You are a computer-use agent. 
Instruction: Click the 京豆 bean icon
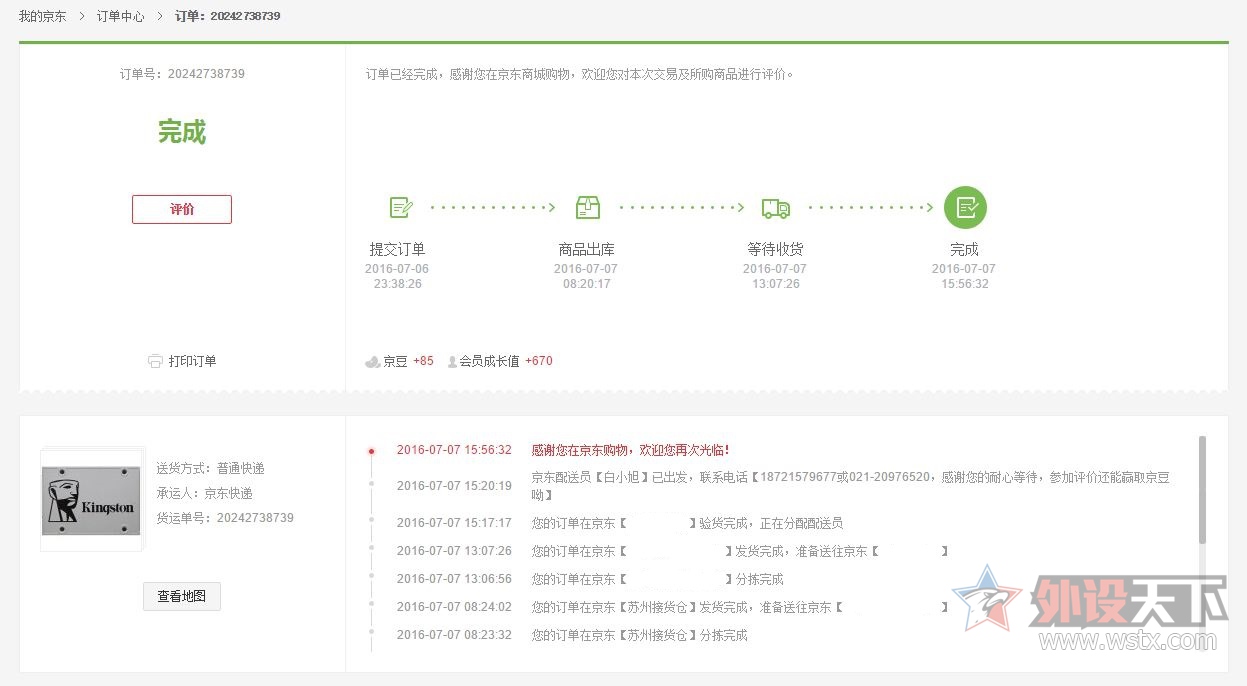point(372,361)
